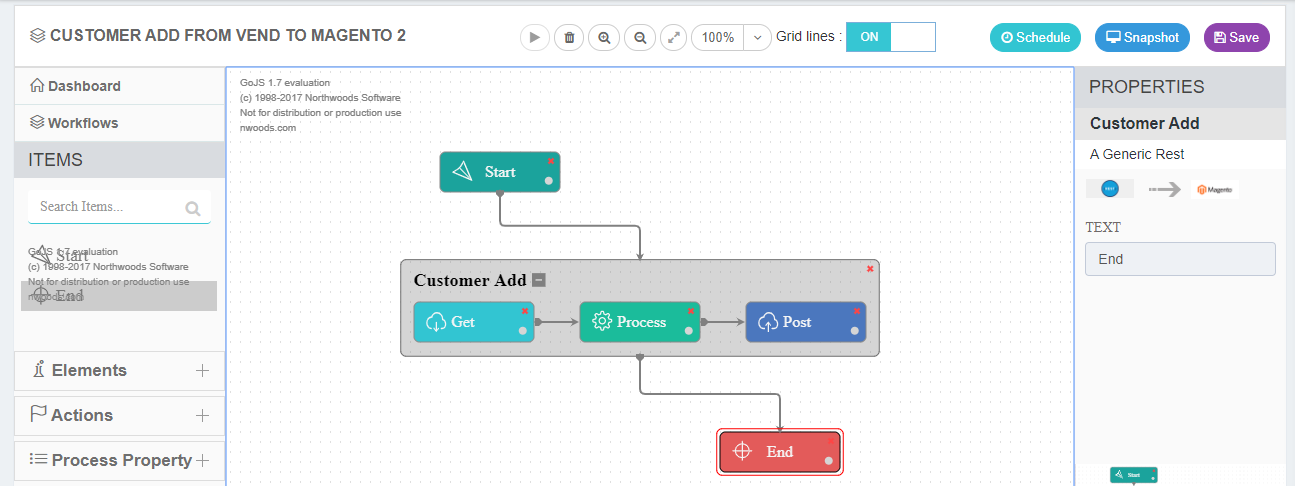Click the Post node cloud upload icon
The width and height of the screenshot is (1295, 486).
pyautogui.click(x=768, y=322)
